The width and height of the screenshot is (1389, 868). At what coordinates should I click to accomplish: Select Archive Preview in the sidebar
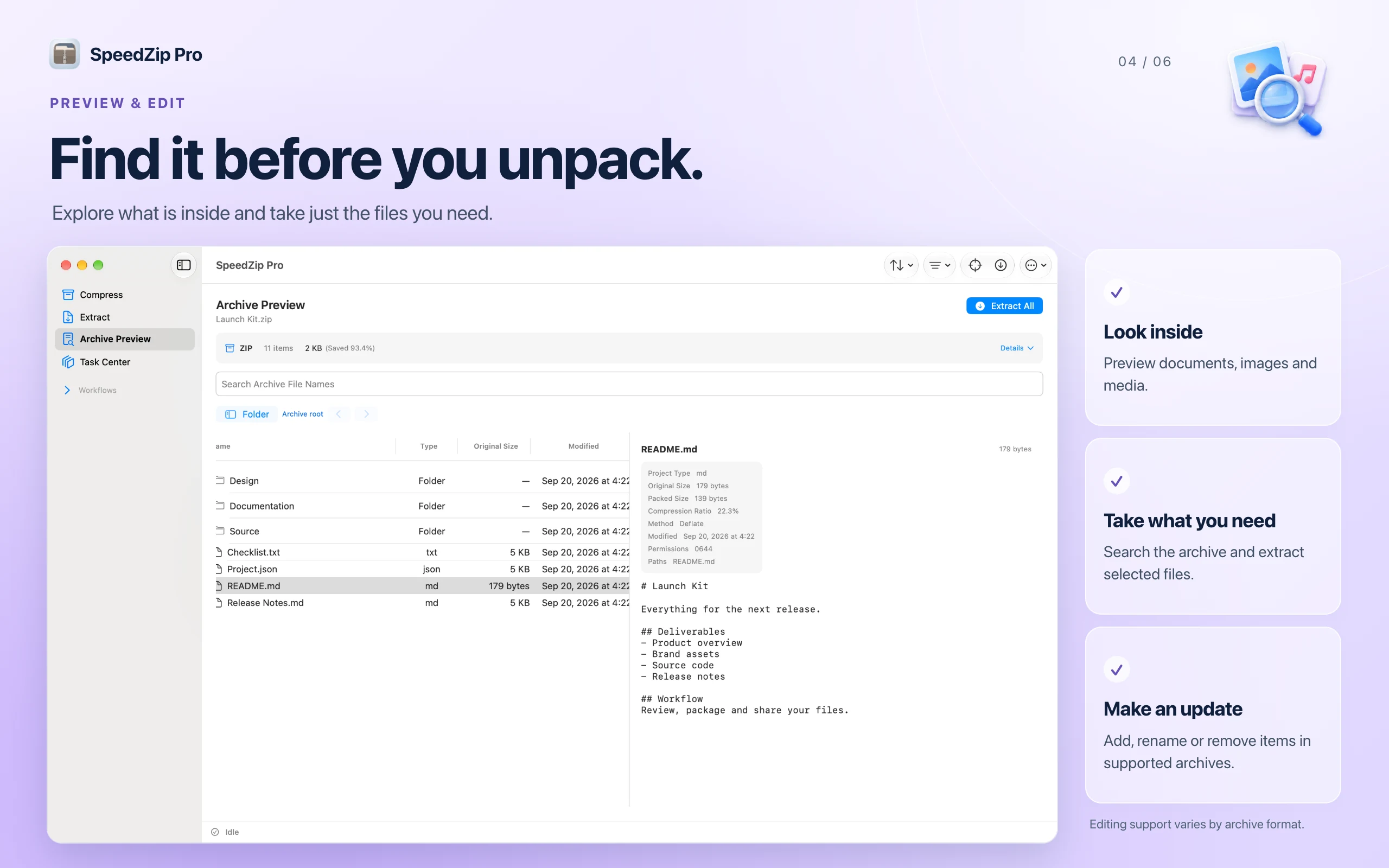(x=125, y=339)
